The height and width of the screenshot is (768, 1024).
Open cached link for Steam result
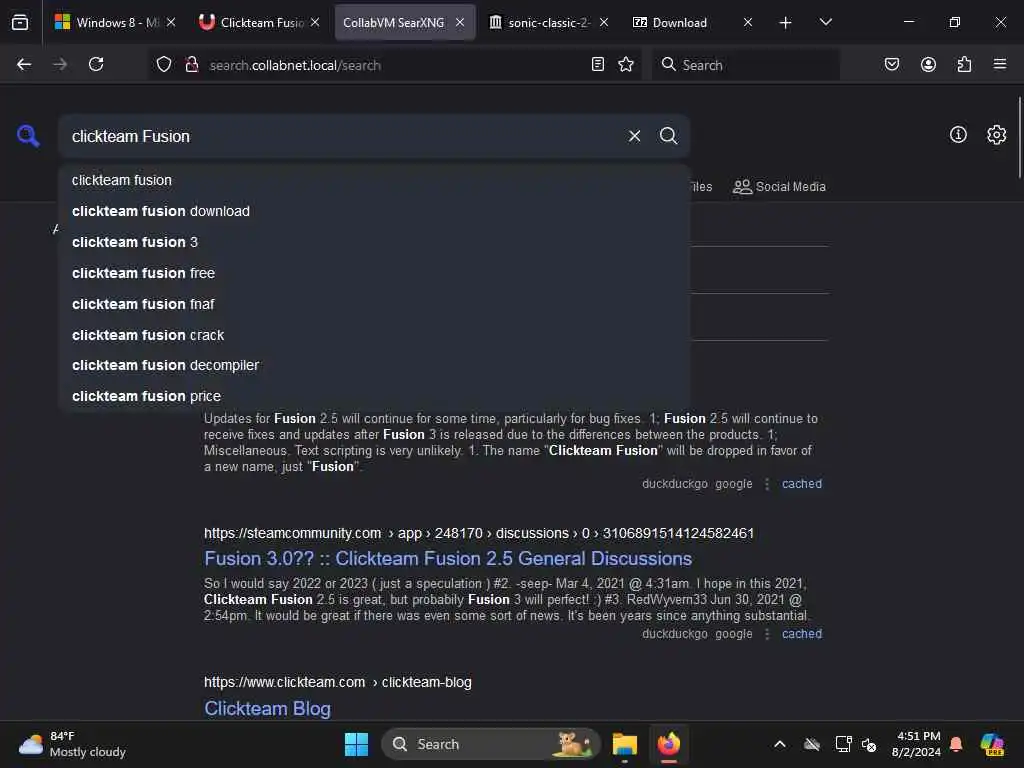[x=802, y=634]
